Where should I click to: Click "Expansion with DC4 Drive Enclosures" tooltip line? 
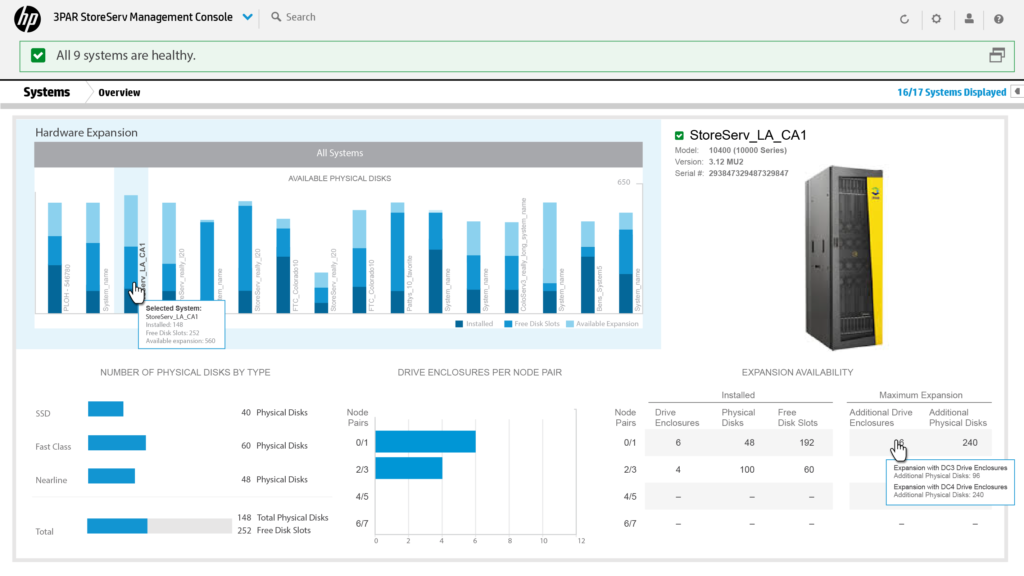point(950,487)
